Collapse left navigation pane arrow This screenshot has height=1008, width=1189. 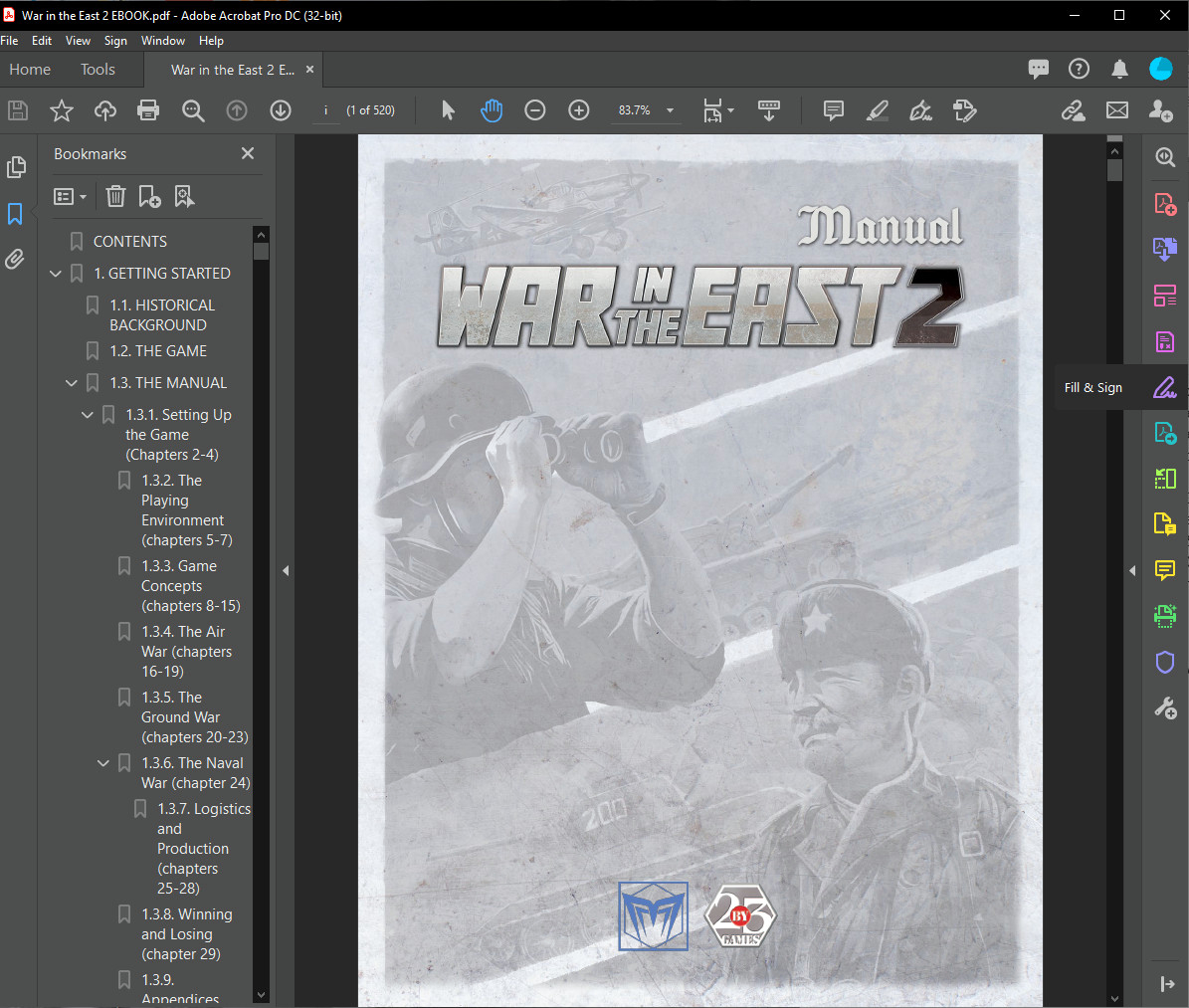point(286,570)
